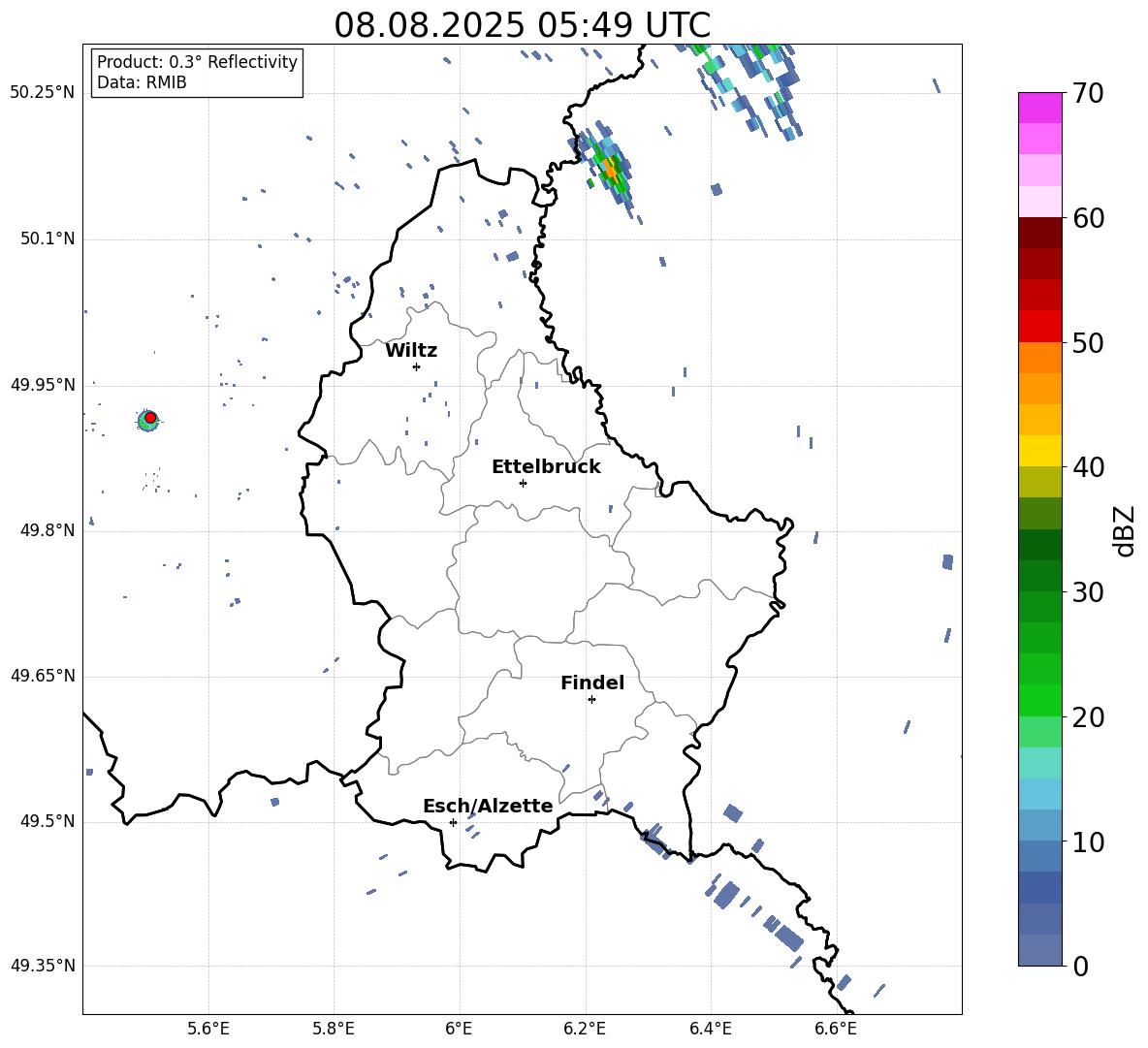1148x1048 pixels.
Task: Pick the bright green swatch just above 20
Action: 1039,700
